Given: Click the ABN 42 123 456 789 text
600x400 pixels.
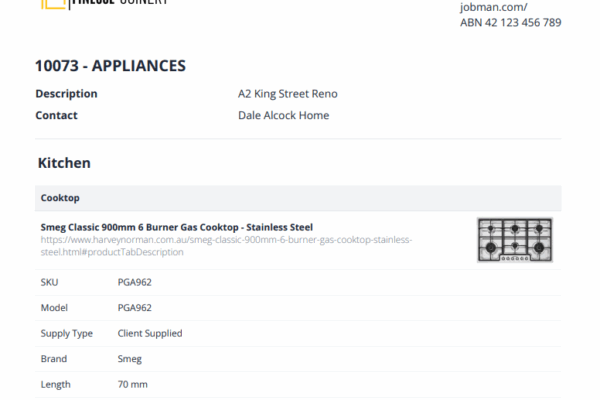Looking at the screenshot, I should 510,23.
